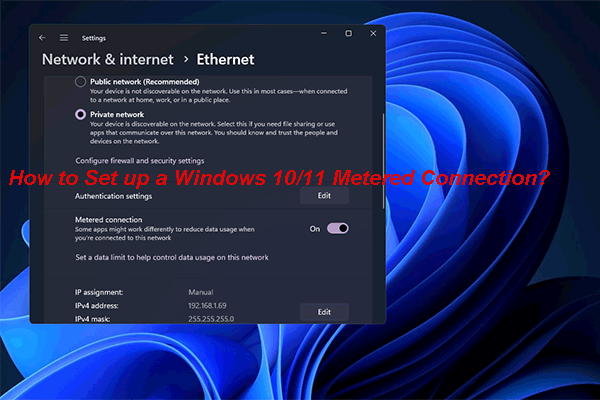Viewport: 600px width, 400px height.
Task: Click Network & internet breadcrumb
Action: coord(108,59)
